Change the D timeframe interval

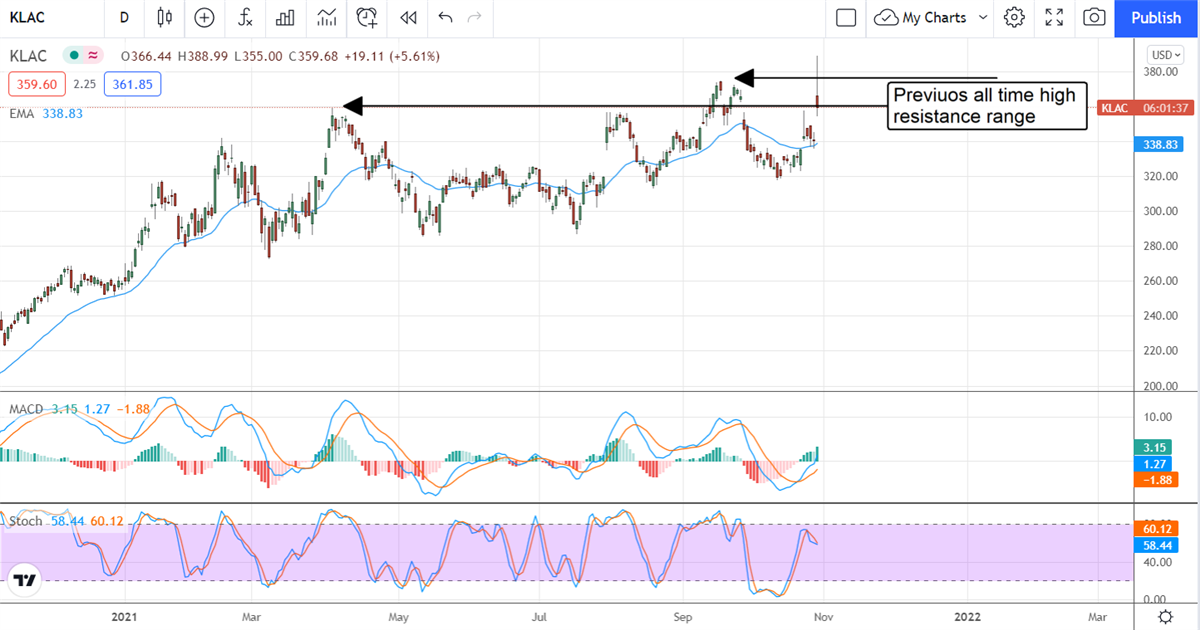(x=124, y=17)
